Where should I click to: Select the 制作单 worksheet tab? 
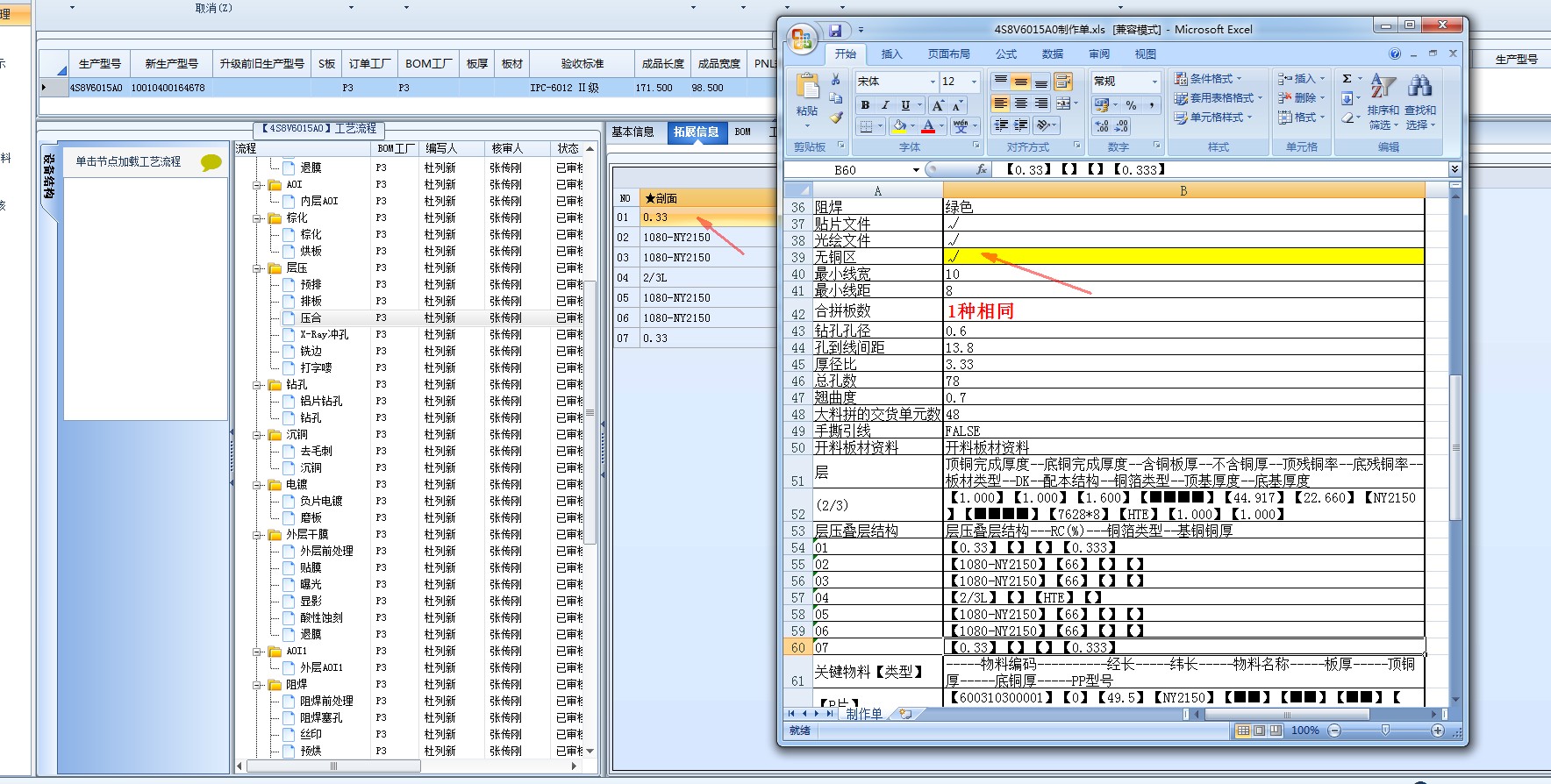pyautogui.click(x=864, y=714)
